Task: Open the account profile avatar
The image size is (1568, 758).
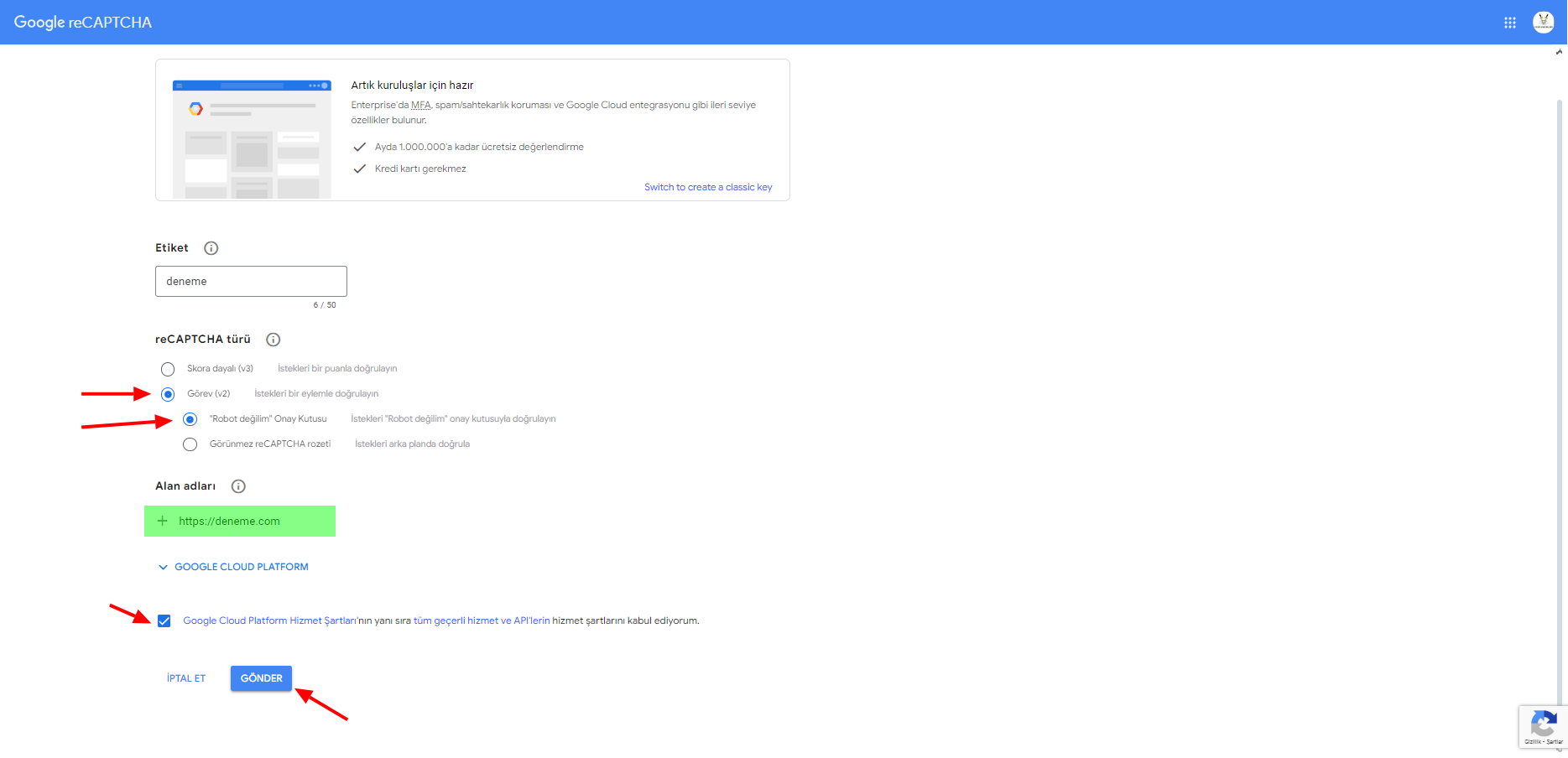Action: point(1544,23)
